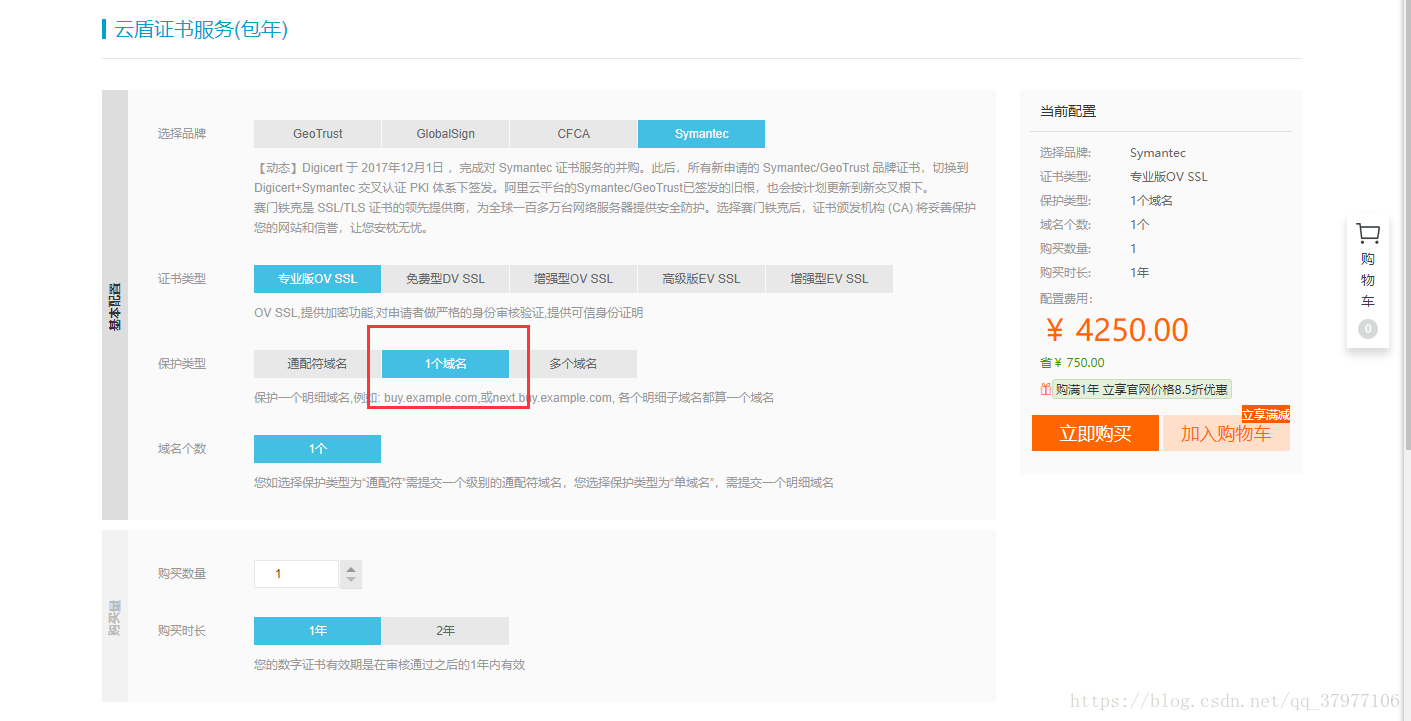The image size is (1411, 721).
Task: Select GeoTrust brand
Action: [317, 134]
